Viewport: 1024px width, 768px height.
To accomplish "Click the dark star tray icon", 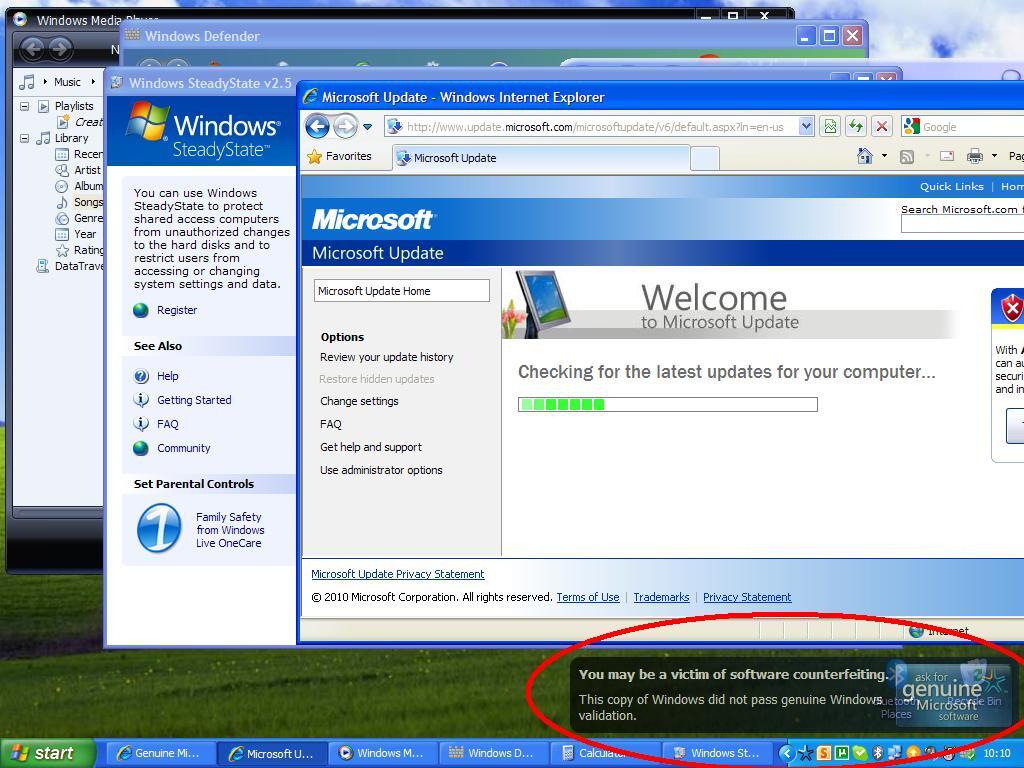I will click(x=806, y=754).
